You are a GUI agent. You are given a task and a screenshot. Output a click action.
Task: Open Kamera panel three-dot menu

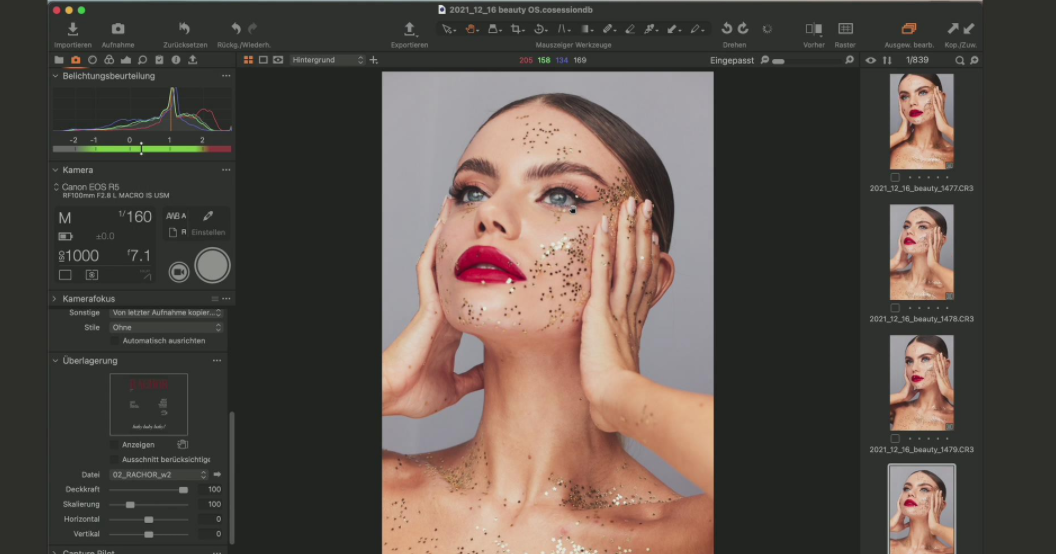point(226,170)
